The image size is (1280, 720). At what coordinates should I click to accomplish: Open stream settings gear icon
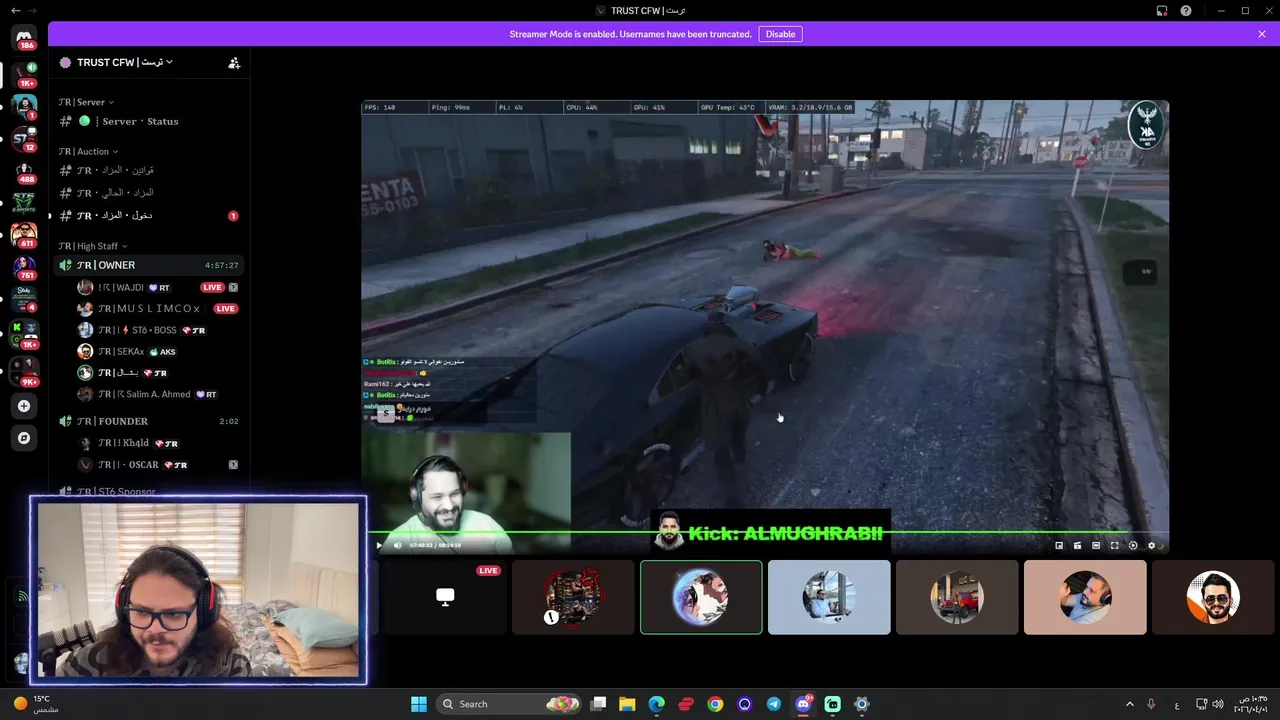[1151, 545]
